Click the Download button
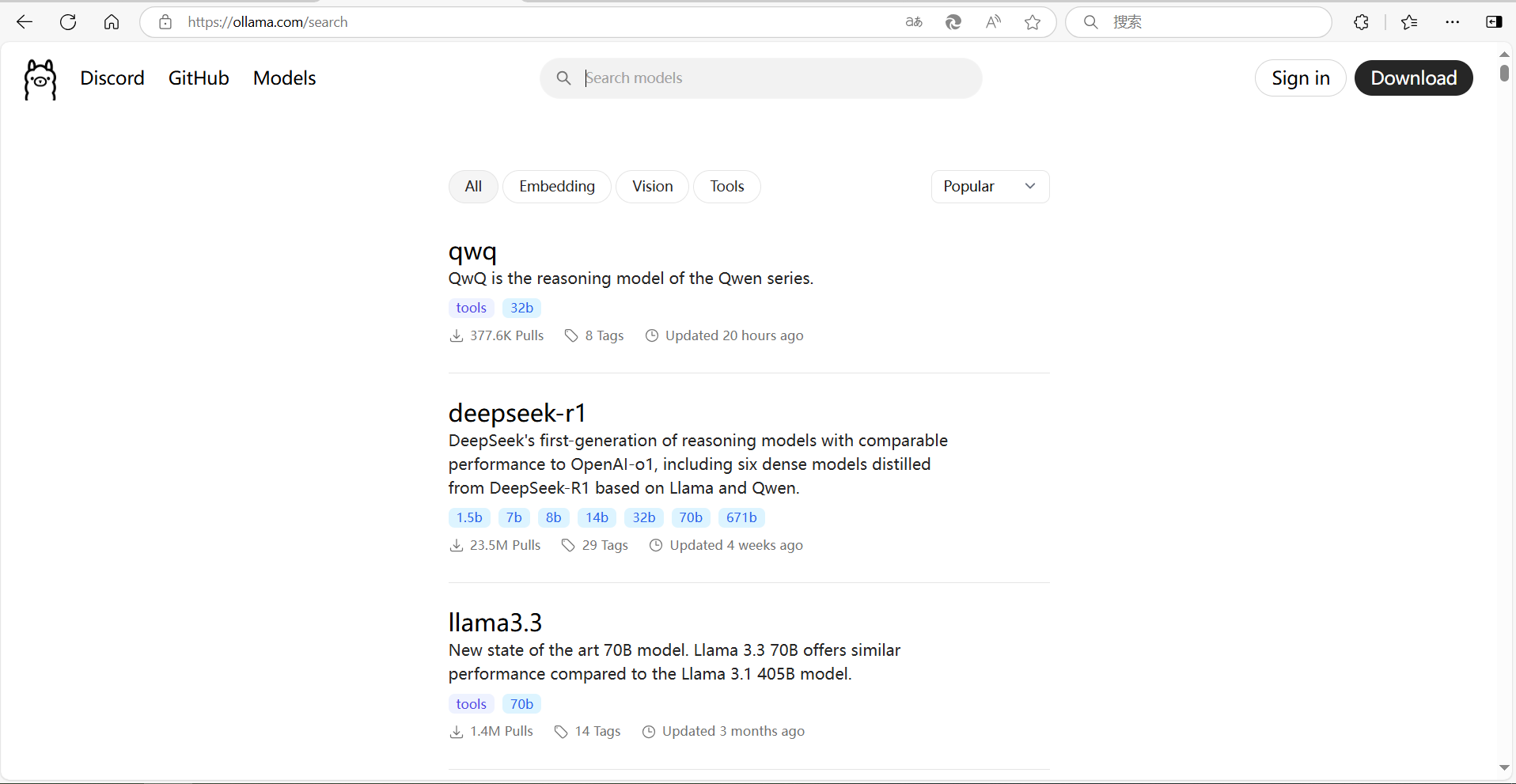This screenshot has height=784, width=1516. (1414, 78)
